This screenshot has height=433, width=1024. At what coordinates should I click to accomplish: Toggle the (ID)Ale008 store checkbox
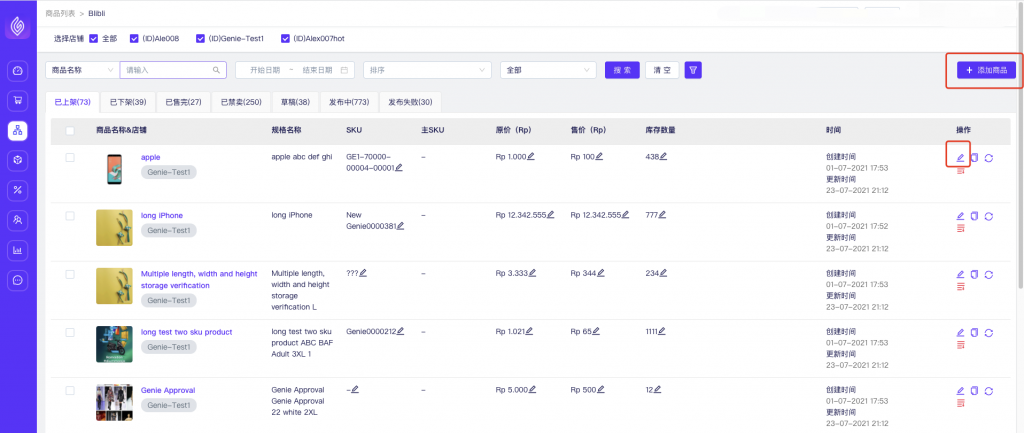tap(134, 39)
